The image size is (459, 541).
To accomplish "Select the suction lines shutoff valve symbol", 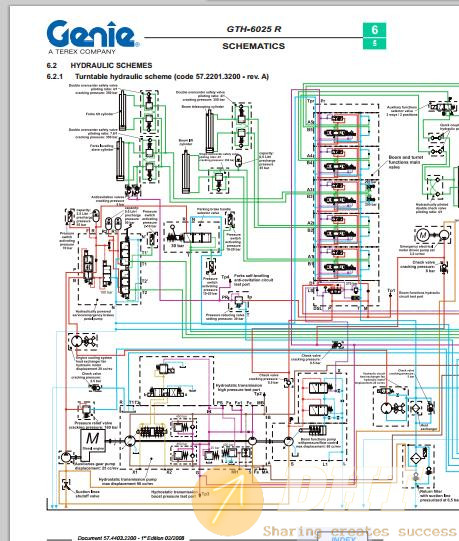I will click(66, 484).
